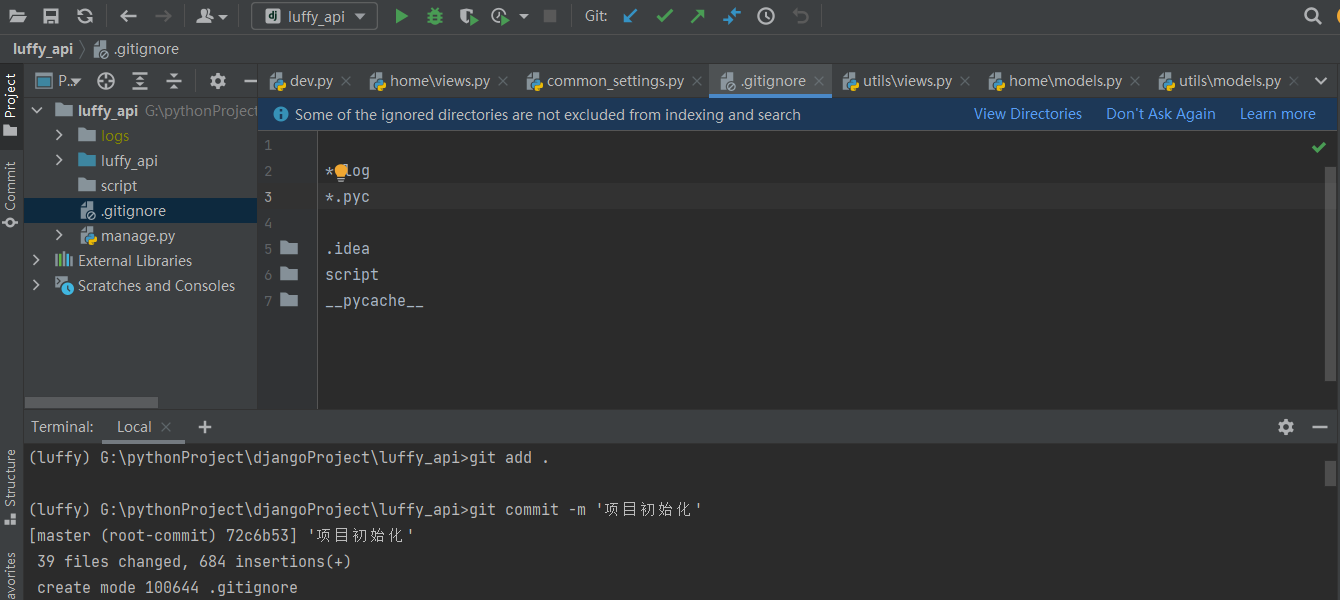Switch to the dev.py tab
1340x600 pixels.
click(311, 81)
